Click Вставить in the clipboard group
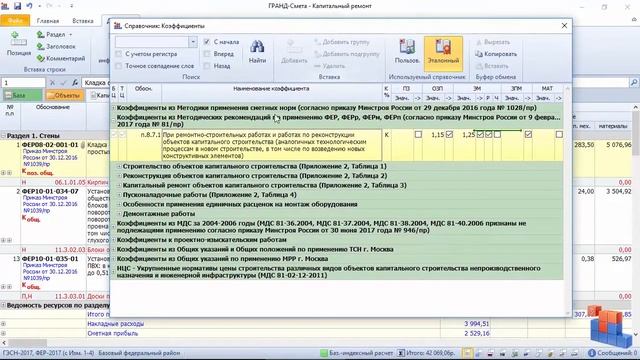The width and height of the screenshot is (640, 360). coord(492,66)
